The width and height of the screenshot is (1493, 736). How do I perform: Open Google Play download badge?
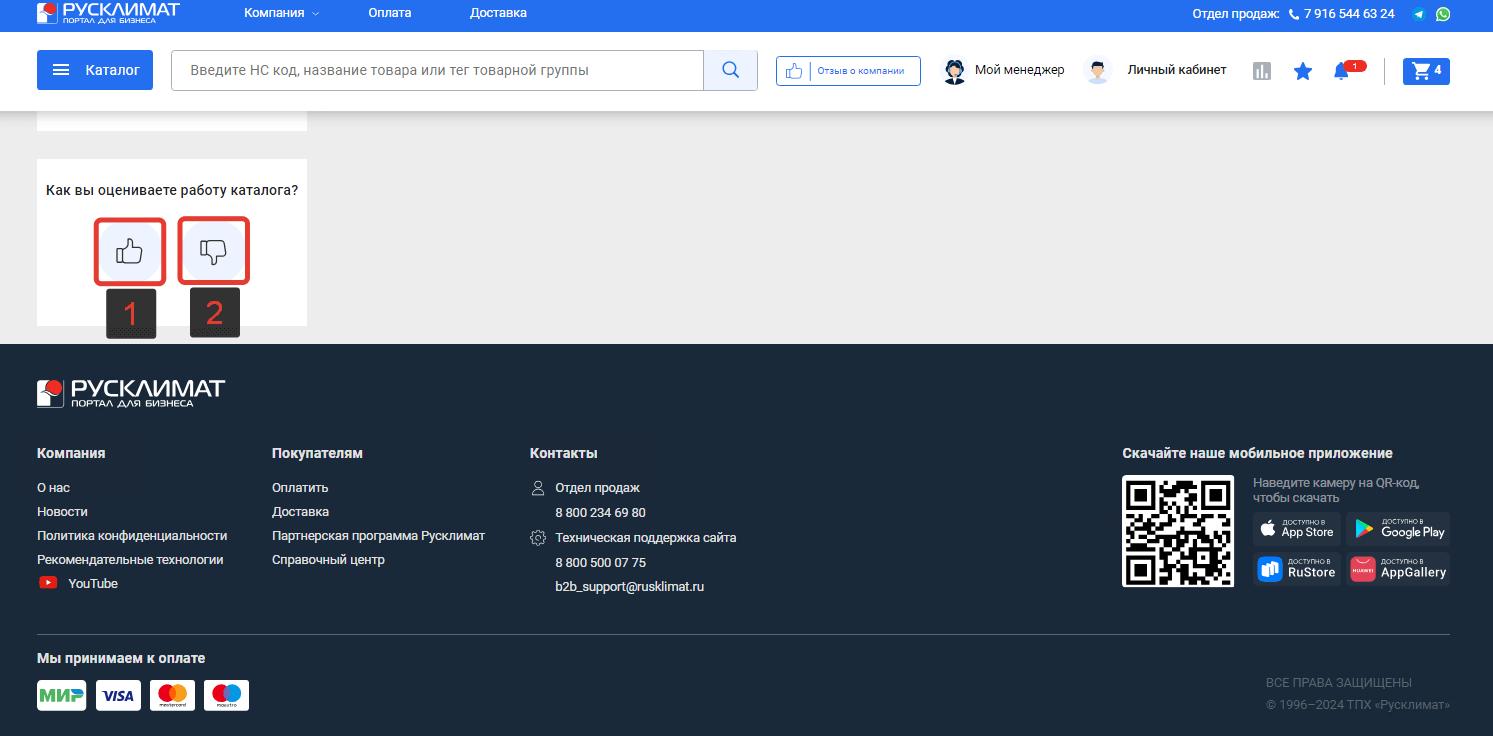pyautogui.click(x=1398, y=528)
